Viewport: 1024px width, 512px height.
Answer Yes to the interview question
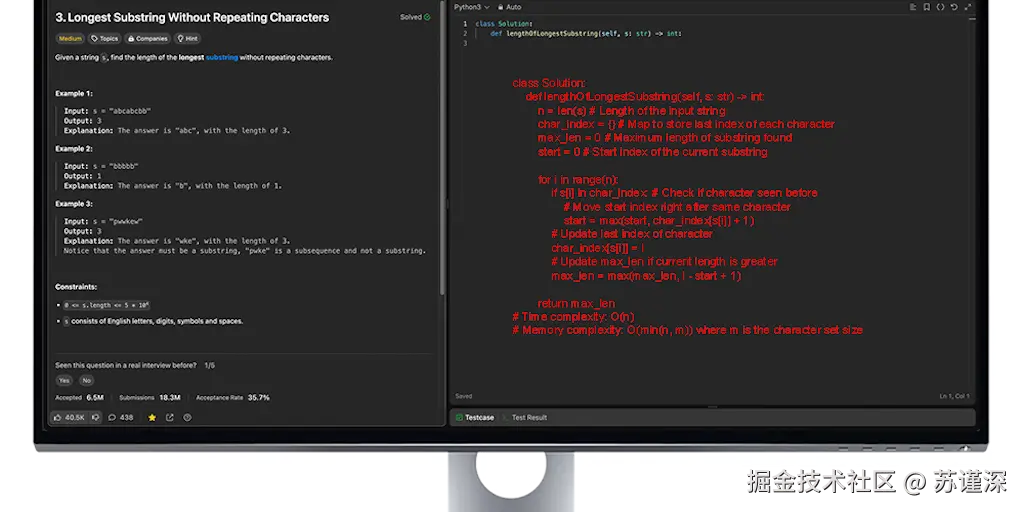pyautogui.click(x=64, y=381)
